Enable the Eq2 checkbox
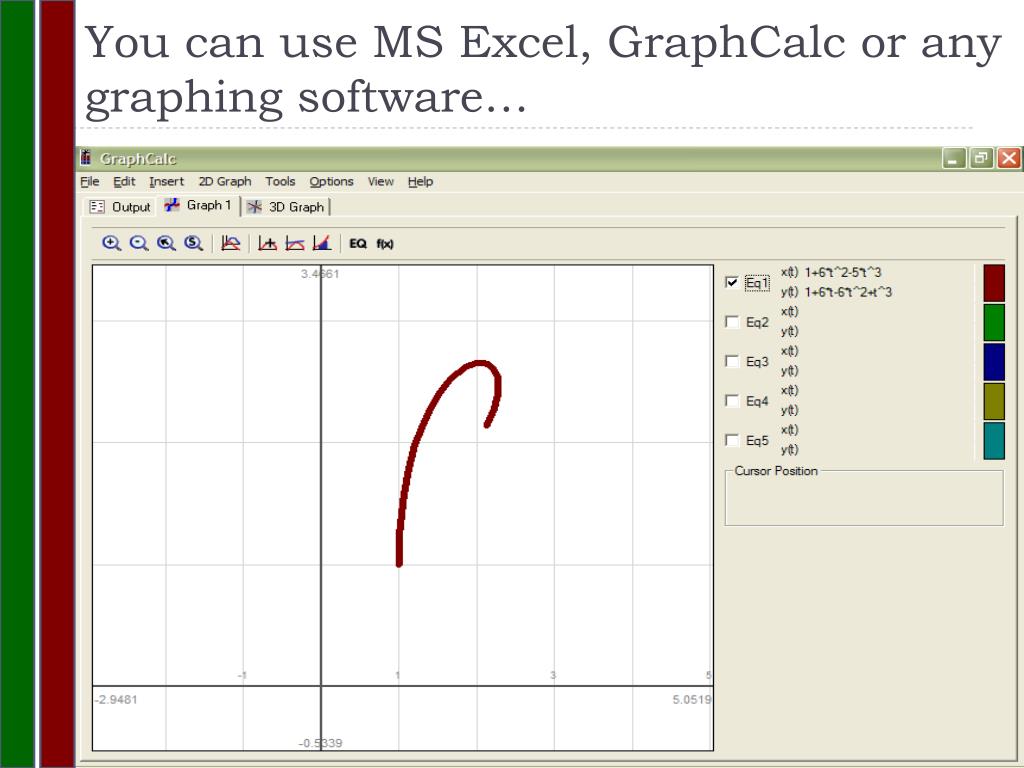The image size is (1024, 768). click(x=731, y=322)
